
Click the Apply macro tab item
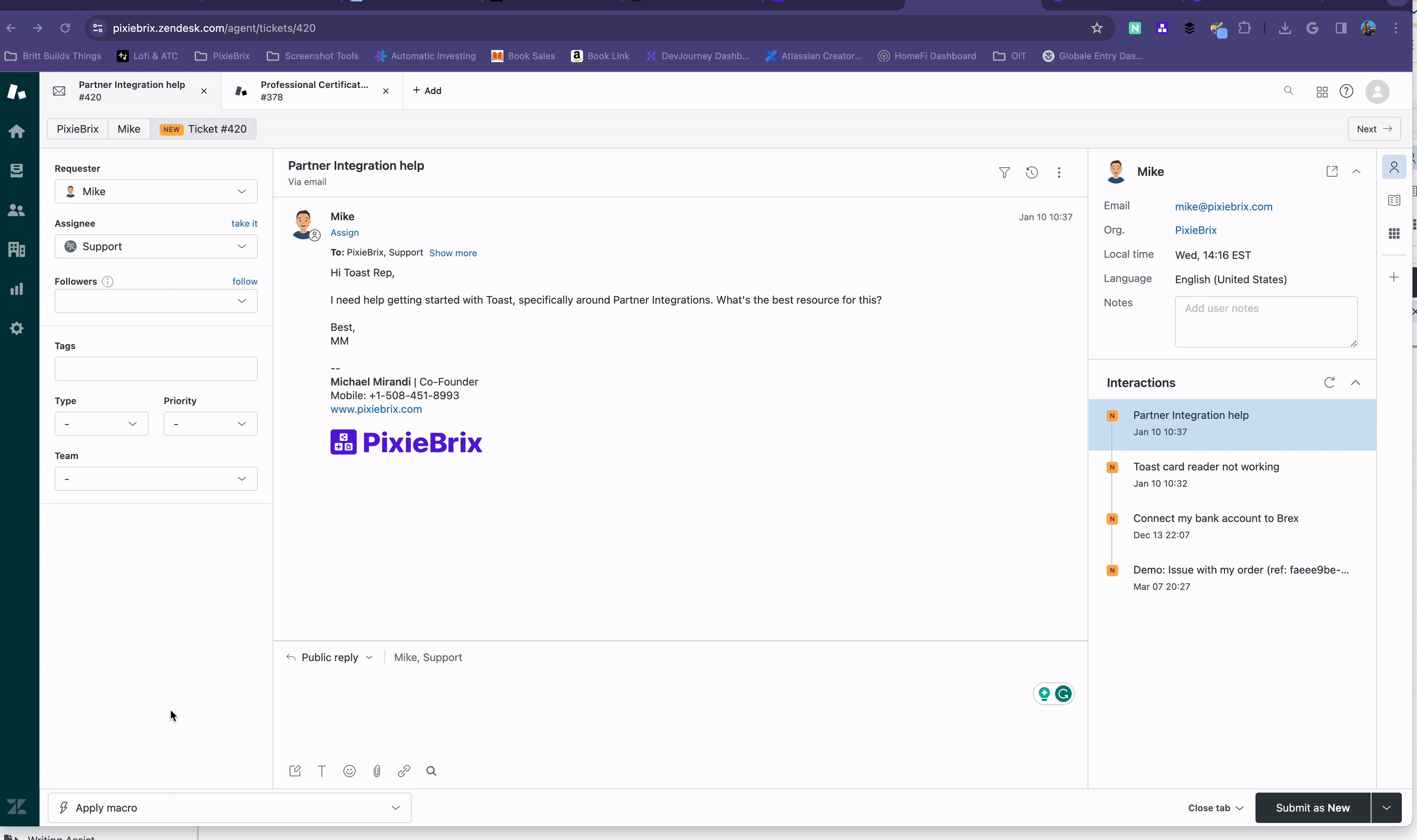pos(228,807)
